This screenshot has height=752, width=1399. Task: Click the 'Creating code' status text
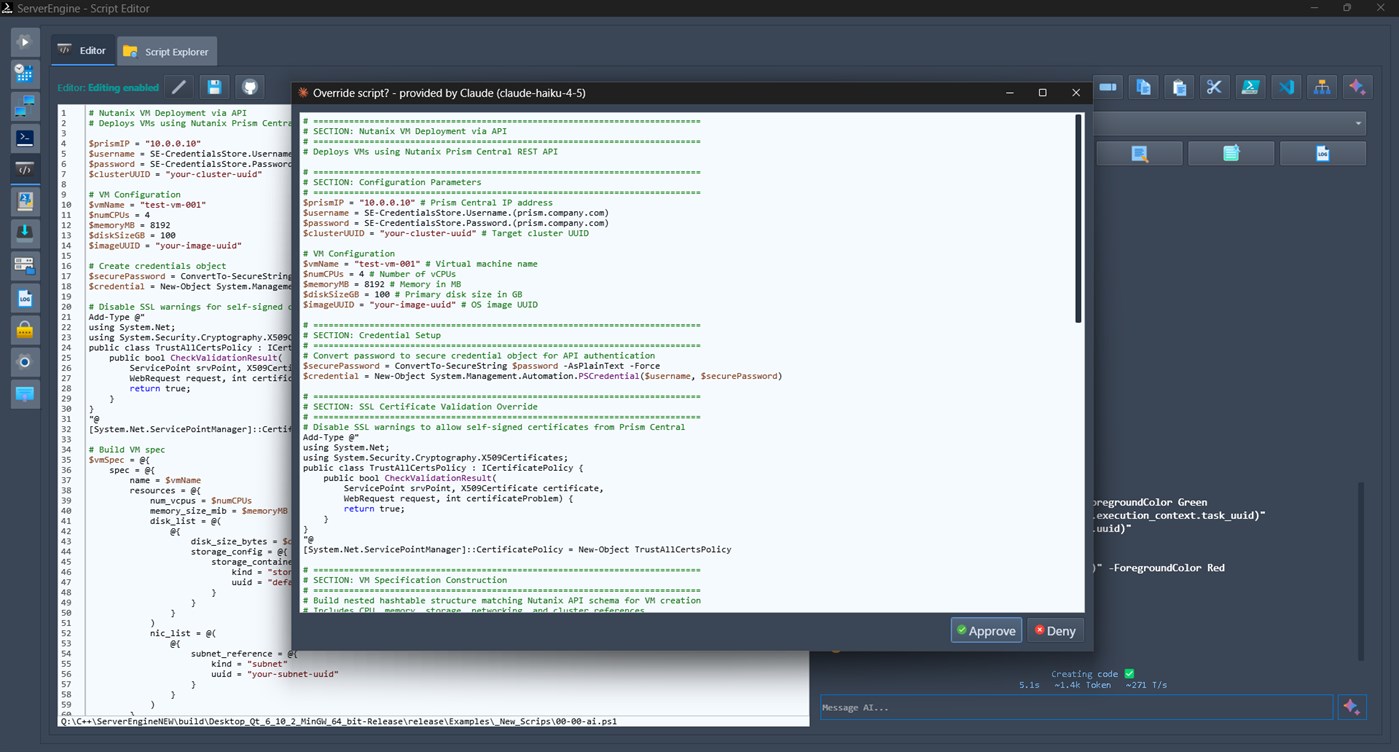(1085, 674)
